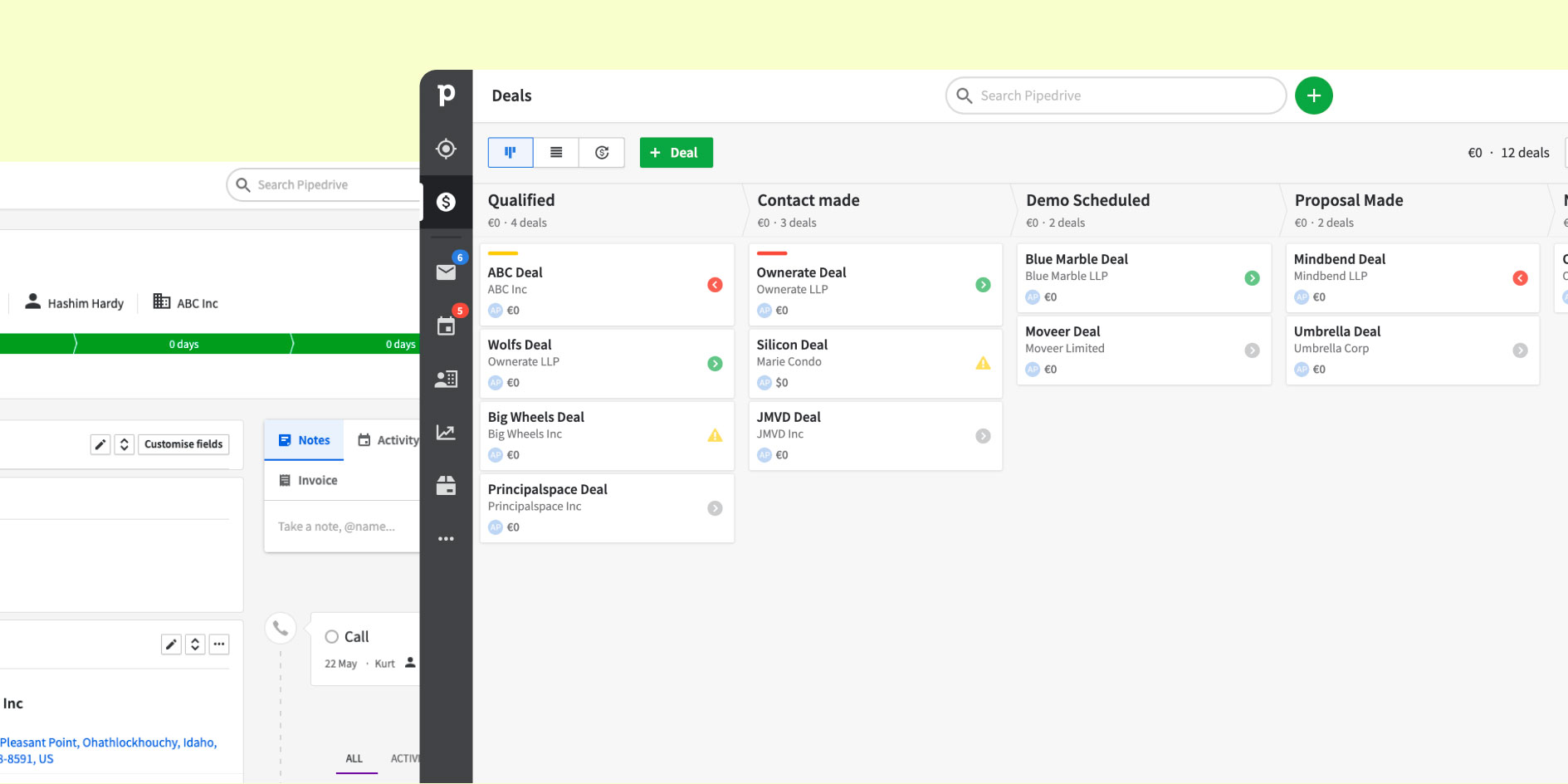The image size is (1568, 784).
Task: Click the green plus quick-add button
Action: coord(1314,96)
